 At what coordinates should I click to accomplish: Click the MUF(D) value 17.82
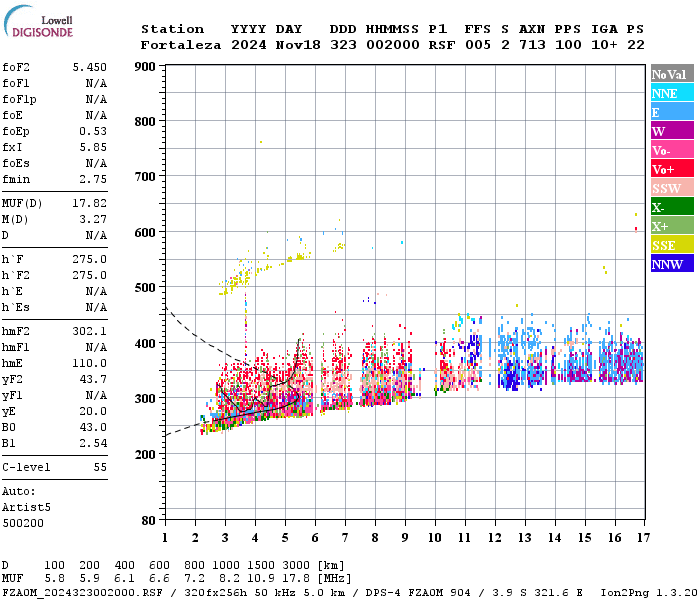(90, 204)
